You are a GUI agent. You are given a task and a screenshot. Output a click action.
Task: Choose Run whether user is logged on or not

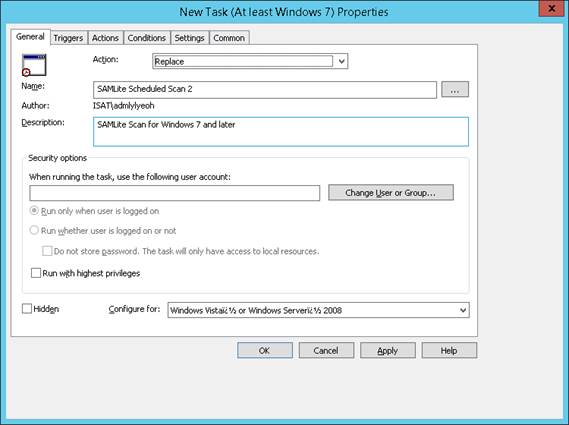coord(34,230)
